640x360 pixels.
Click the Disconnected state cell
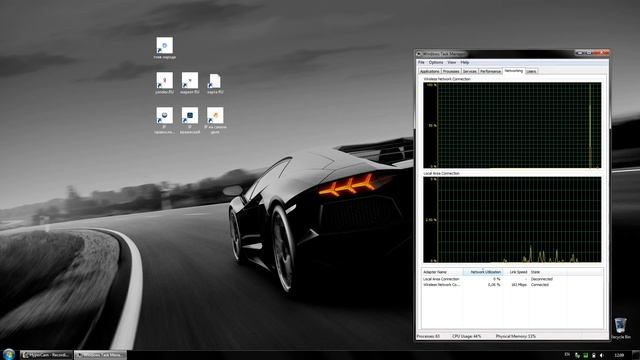[x=542, y=279]
